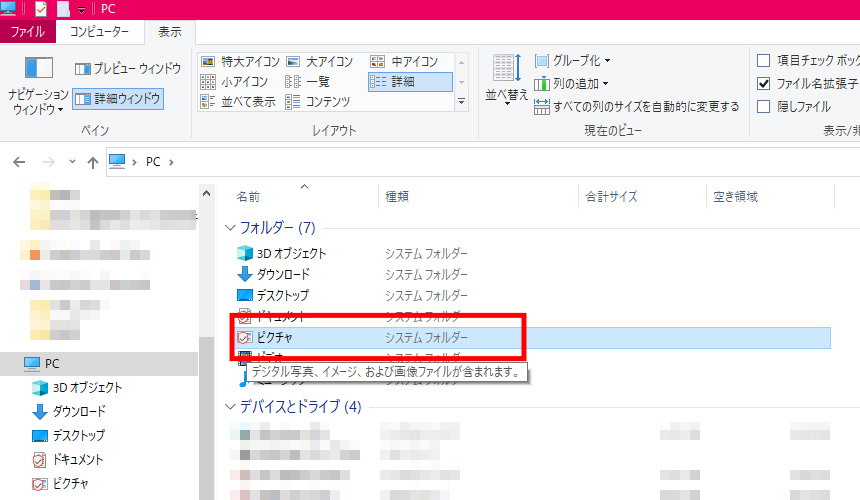
Task: Uncheck the ファイル名拡張子 checkbox
Action: pos(765,84)
